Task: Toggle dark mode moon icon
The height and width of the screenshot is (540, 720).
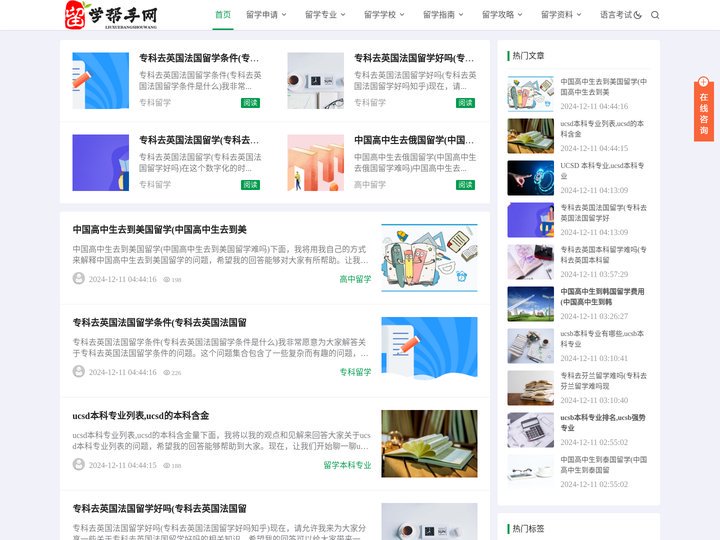Action: click(x=637, y=15)
